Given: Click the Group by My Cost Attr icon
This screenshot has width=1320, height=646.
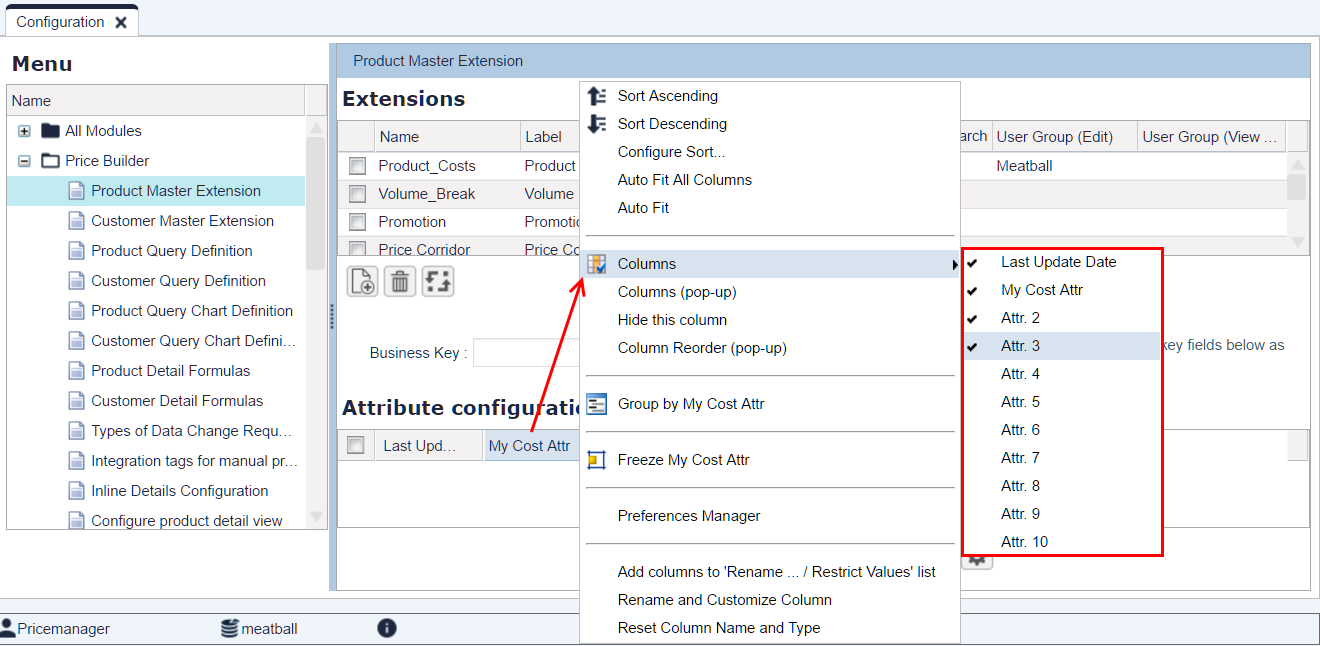Looking at the screenshot, I should (597, 404).
